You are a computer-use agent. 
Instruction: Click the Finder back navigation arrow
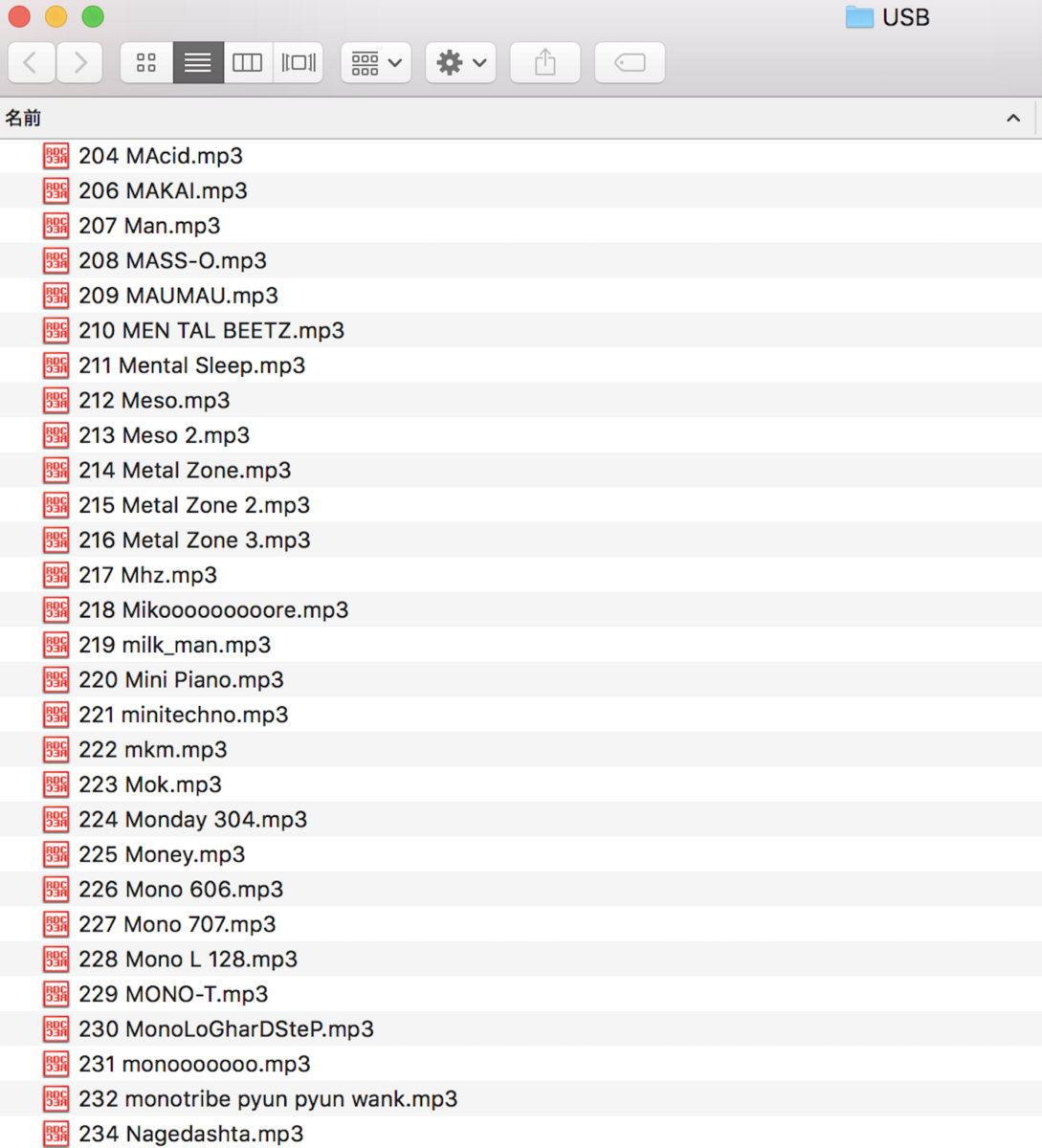click(x=31, y=63)
